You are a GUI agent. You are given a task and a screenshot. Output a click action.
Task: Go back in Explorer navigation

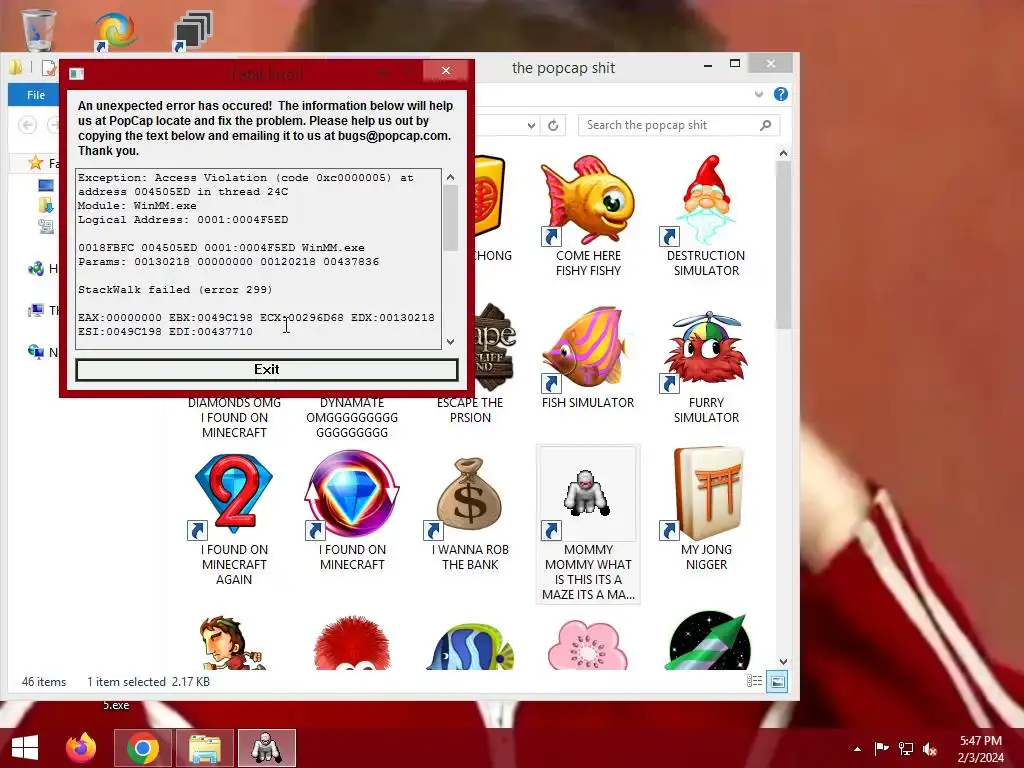coord(27,125)
